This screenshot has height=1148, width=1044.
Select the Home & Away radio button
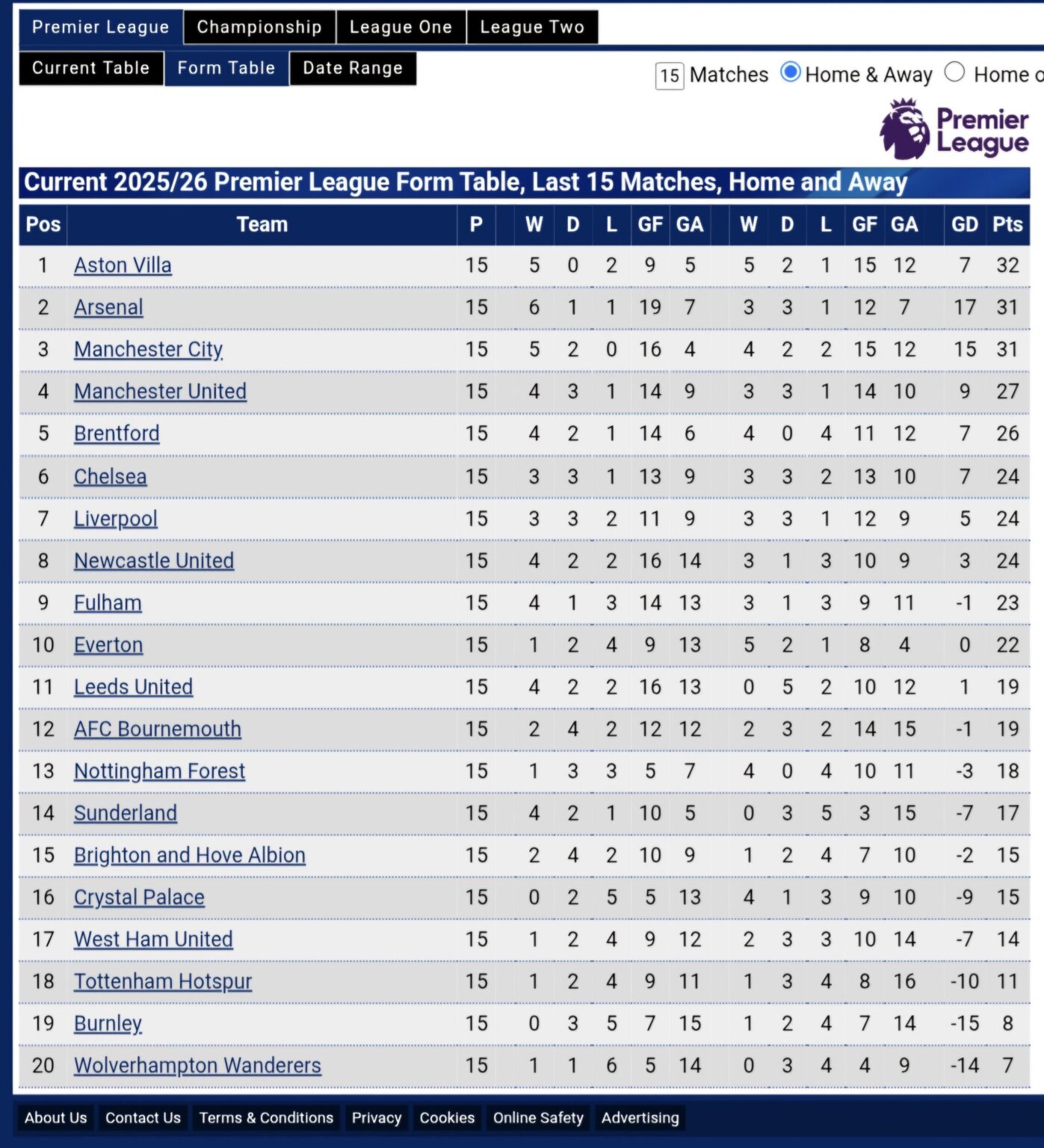click(x=791, y=73)
